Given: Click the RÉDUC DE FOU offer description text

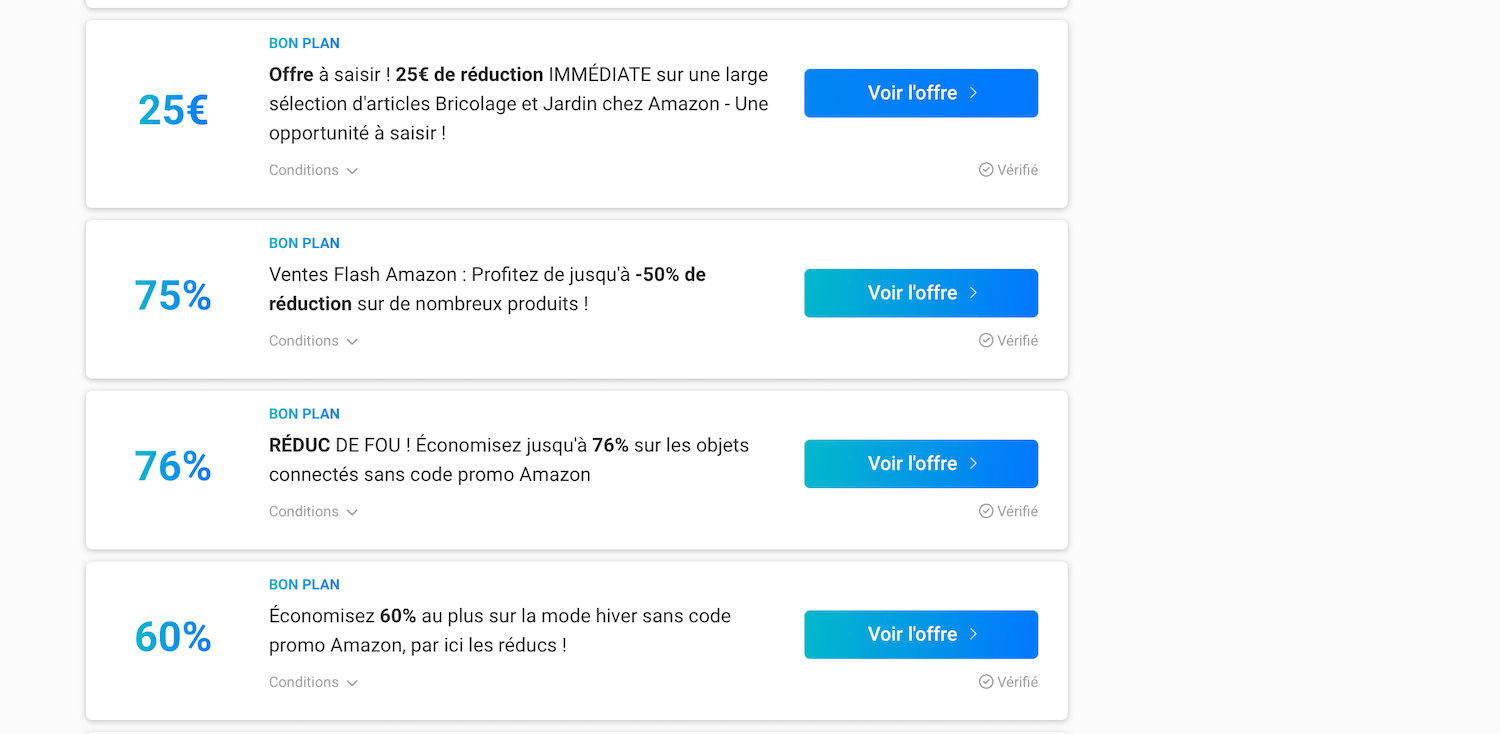Looking at the screenshot, I should 508,458.
